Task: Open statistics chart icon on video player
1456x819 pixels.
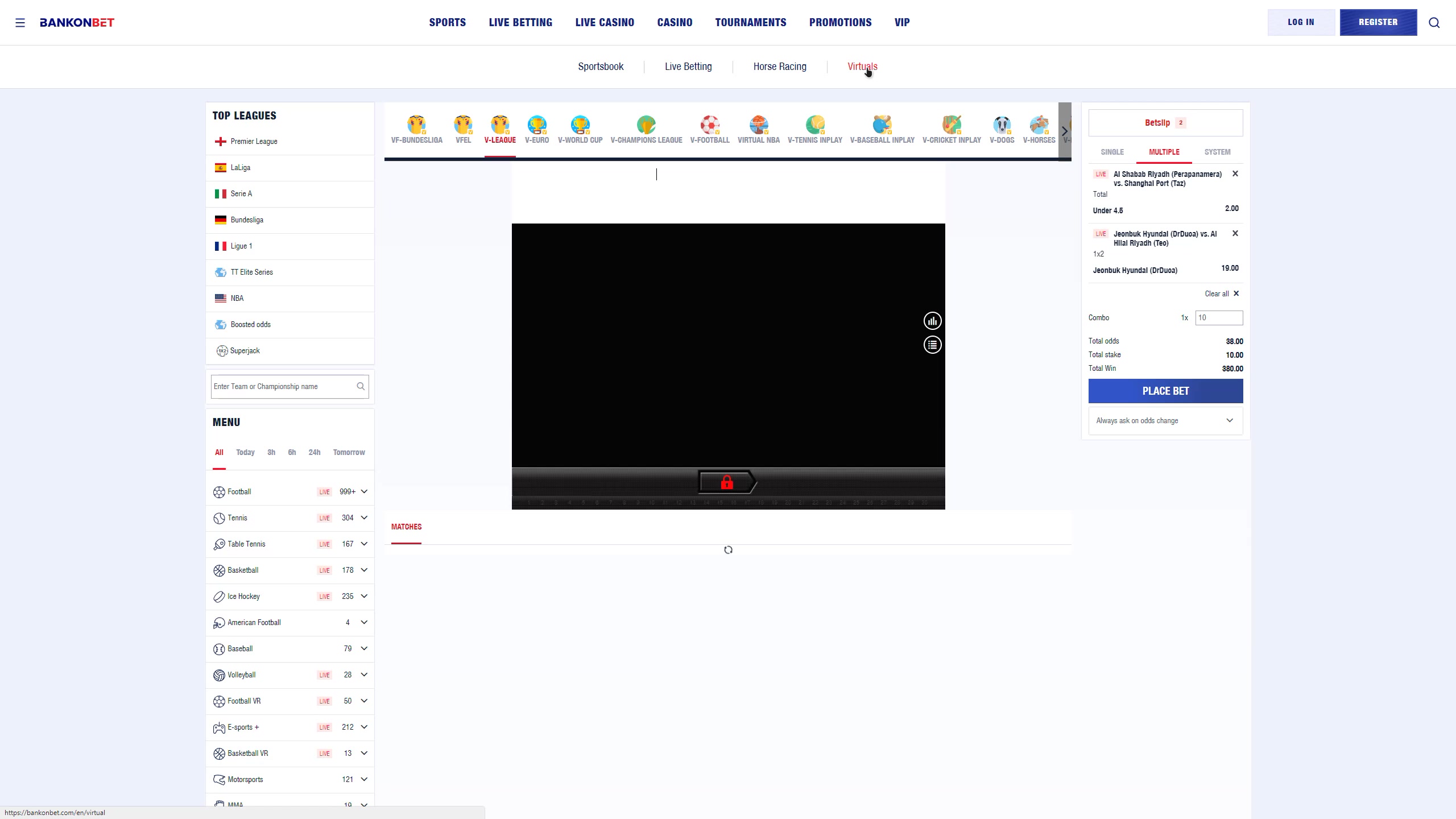Action: click(x=932, y=321)
